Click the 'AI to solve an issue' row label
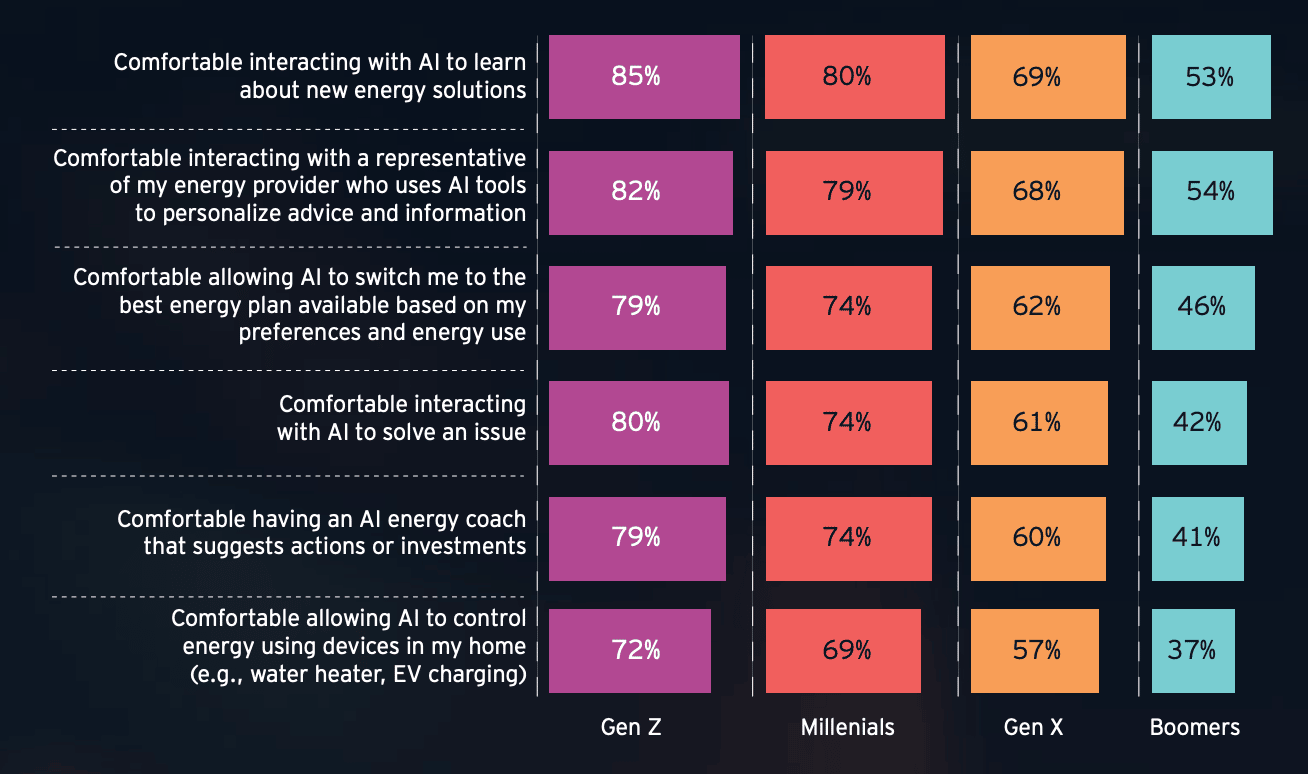The height and width of the screenshot is (774, 1308). [402, 418]
